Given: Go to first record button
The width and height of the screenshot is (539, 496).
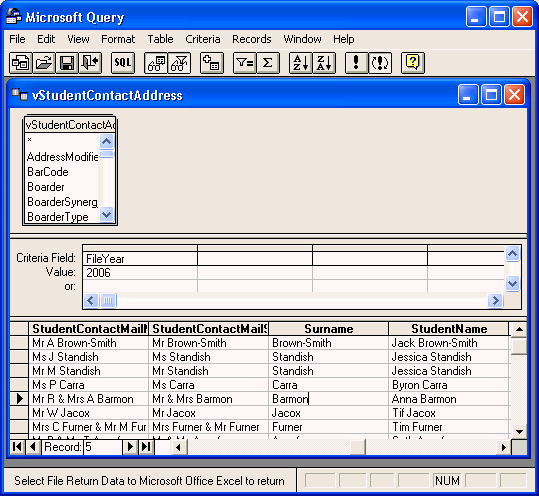Looking at the screenshot, I should click(x=17, y=447).
